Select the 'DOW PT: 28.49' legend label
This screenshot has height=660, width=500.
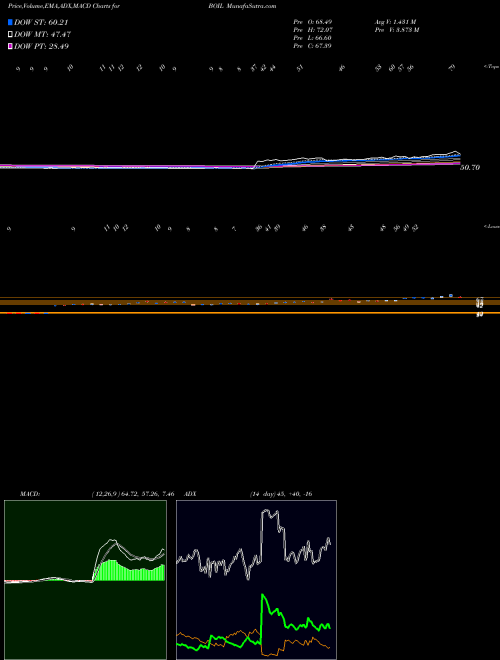42,46
